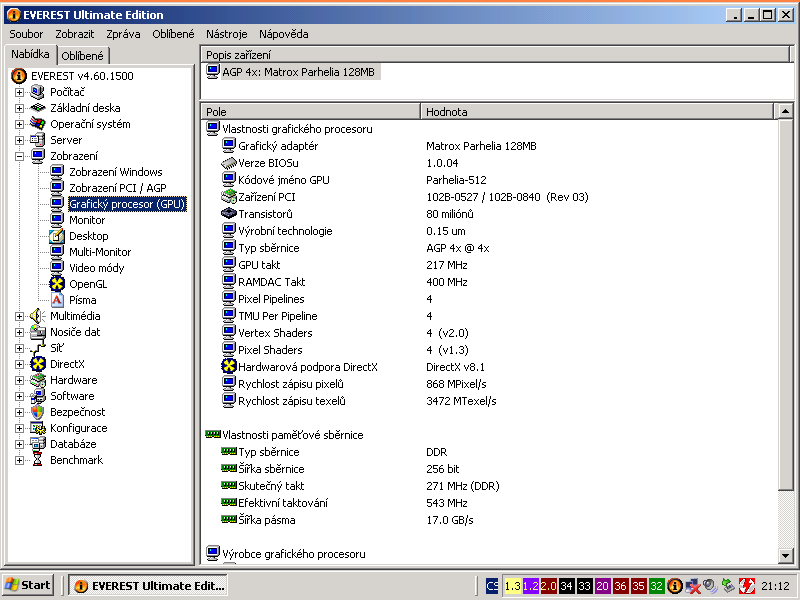
Task: Expand the Počítač tree node
Action: 19,92
